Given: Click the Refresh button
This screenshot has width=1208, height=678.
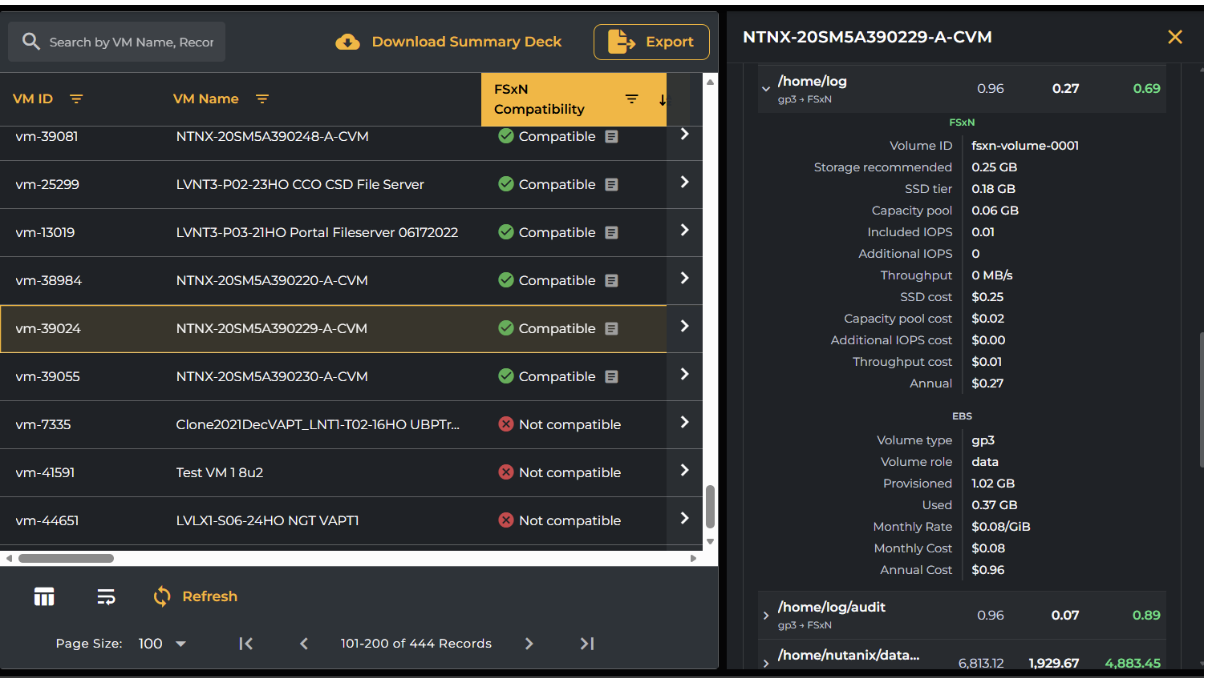Looking at the screenshot, I should tap(195, 597).
